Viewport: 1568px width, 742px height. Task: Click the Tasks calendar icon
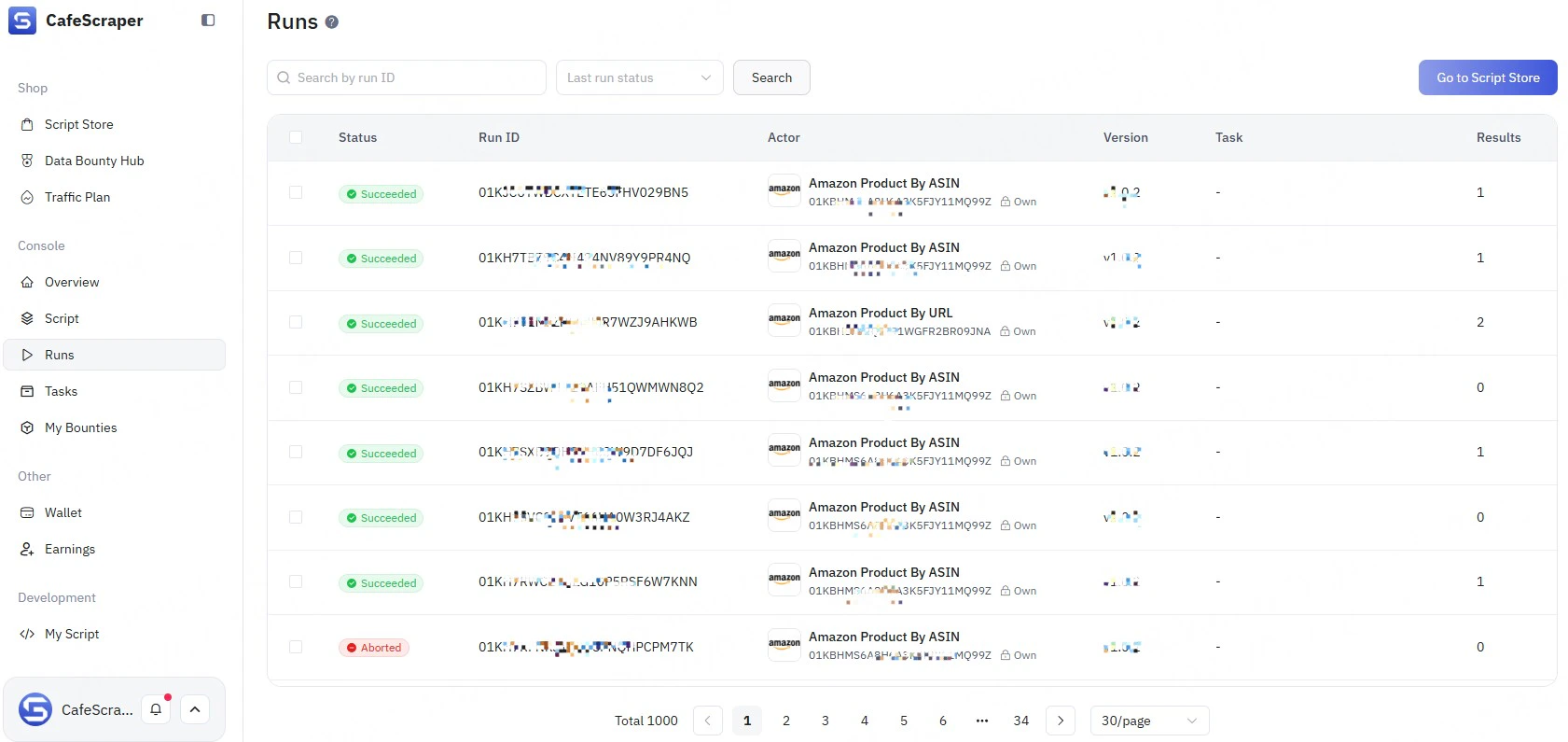point(27,391)
